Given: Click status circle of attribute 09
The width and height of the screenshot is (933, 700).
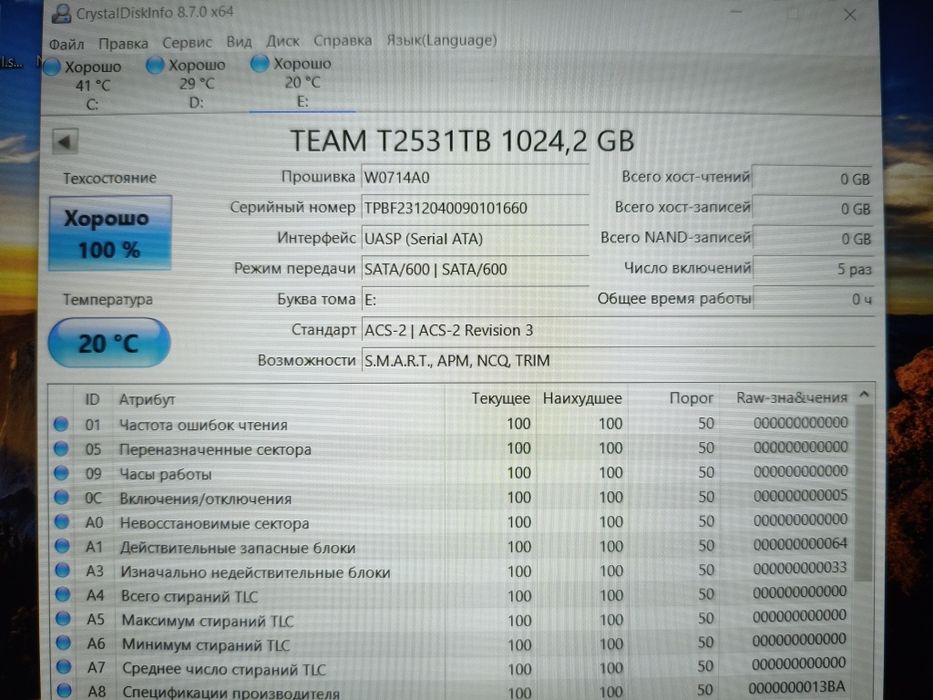Looking at the screenshot, I should 61,473.
